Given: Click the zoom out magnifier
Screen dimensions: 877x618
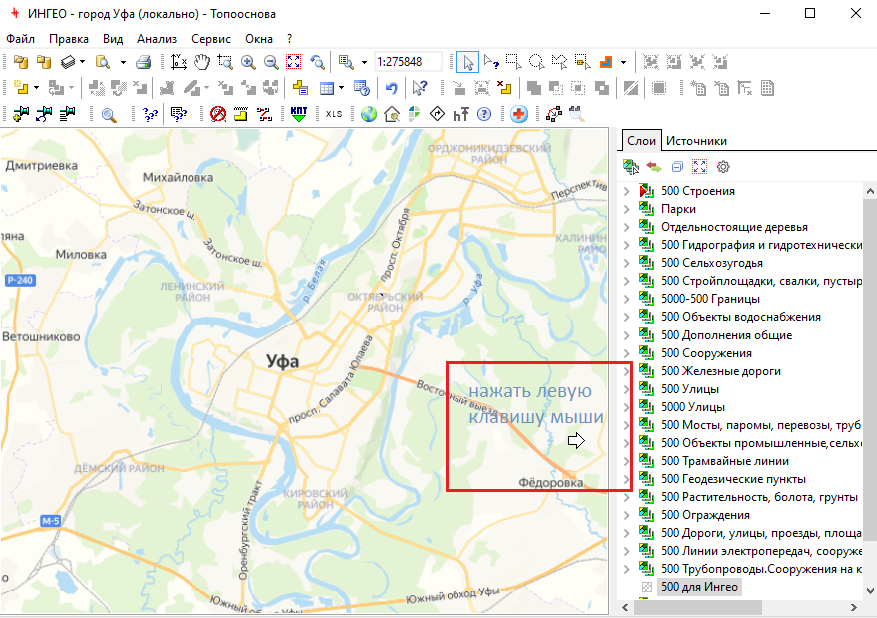Looking at the screenshot, I should tap(271, 62).
